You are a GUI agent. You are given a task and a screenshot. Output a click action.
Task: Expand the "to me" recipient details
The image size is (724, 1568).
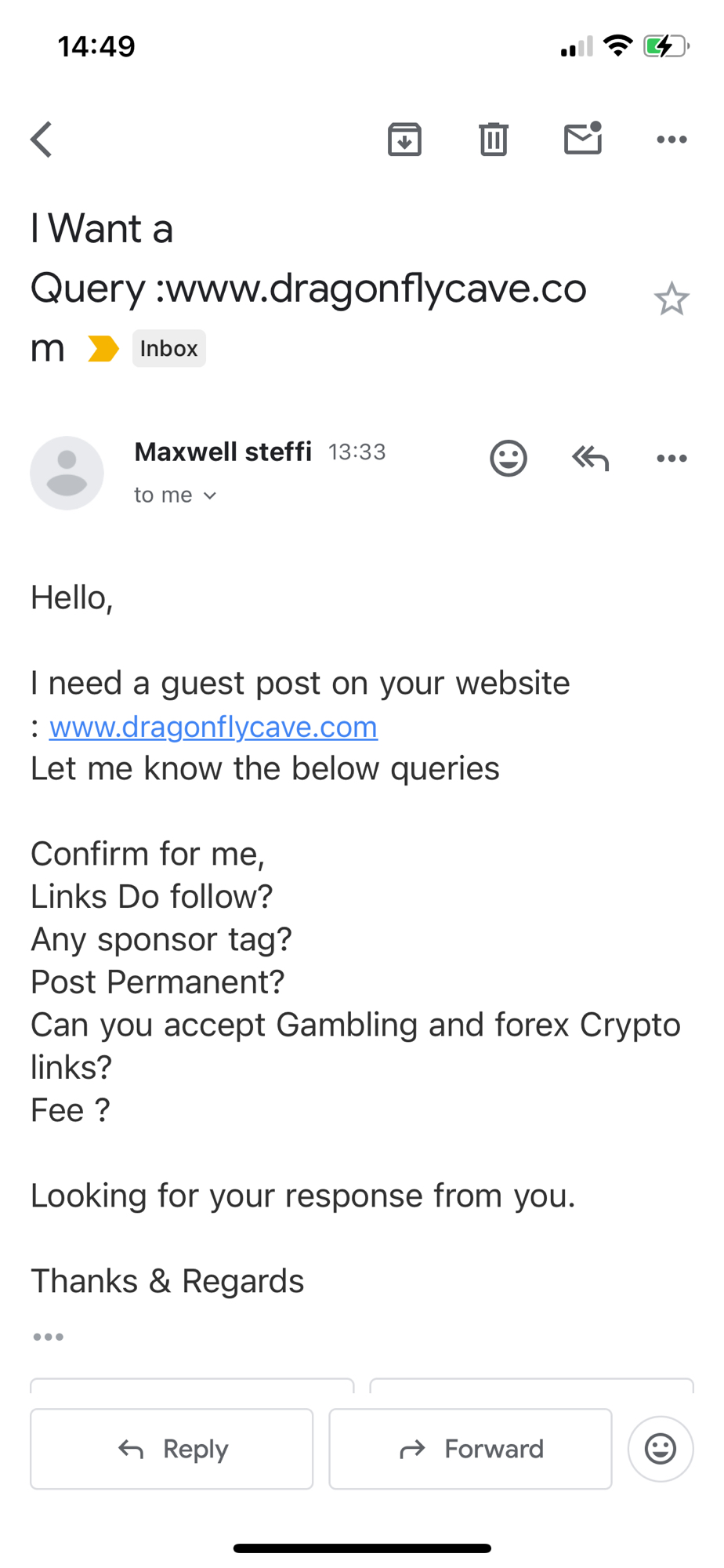(x=176, y=495)
